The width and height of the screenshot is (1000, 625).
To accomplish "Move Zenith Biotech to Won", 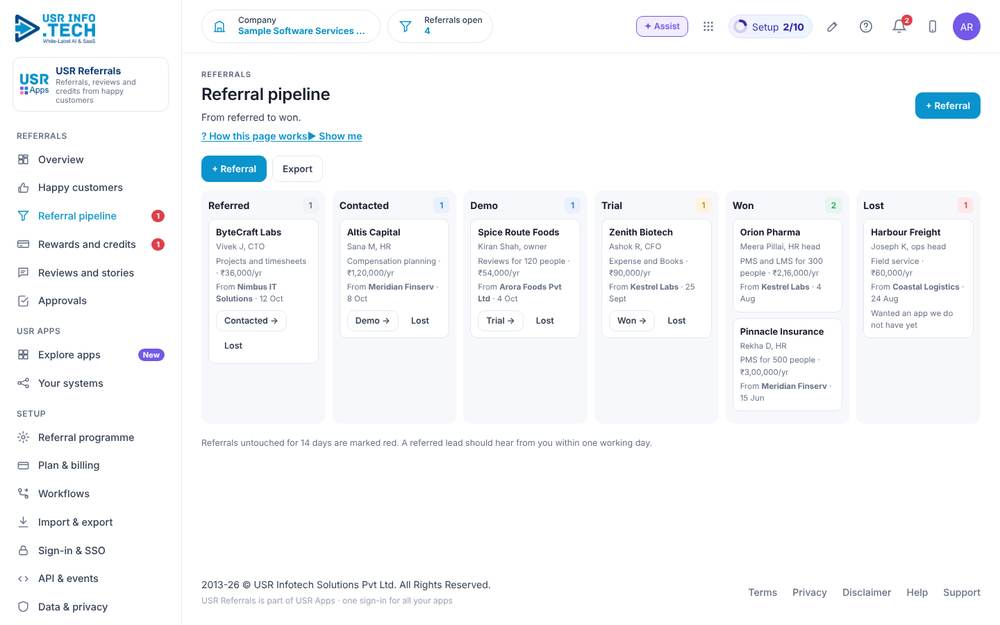I will tap(631, 321).
